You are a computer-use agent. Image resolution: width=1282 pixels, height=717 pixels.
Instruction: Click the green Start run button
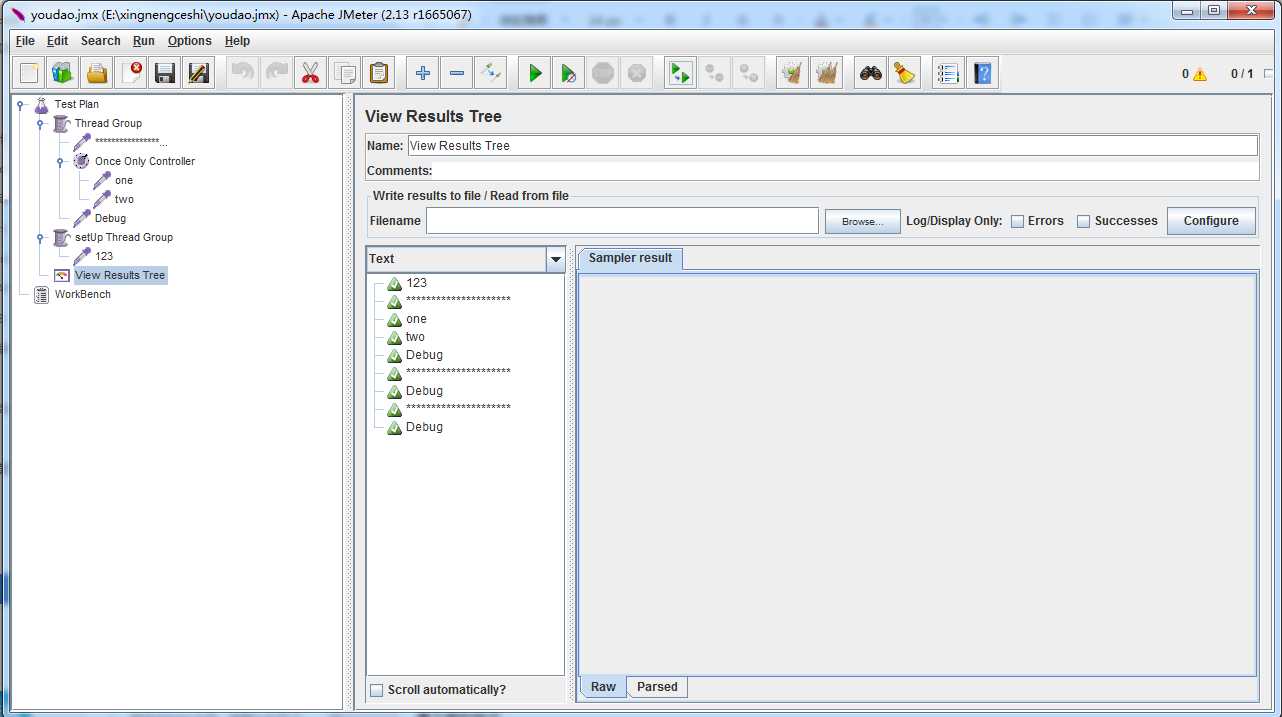click(x=535, y=73)
